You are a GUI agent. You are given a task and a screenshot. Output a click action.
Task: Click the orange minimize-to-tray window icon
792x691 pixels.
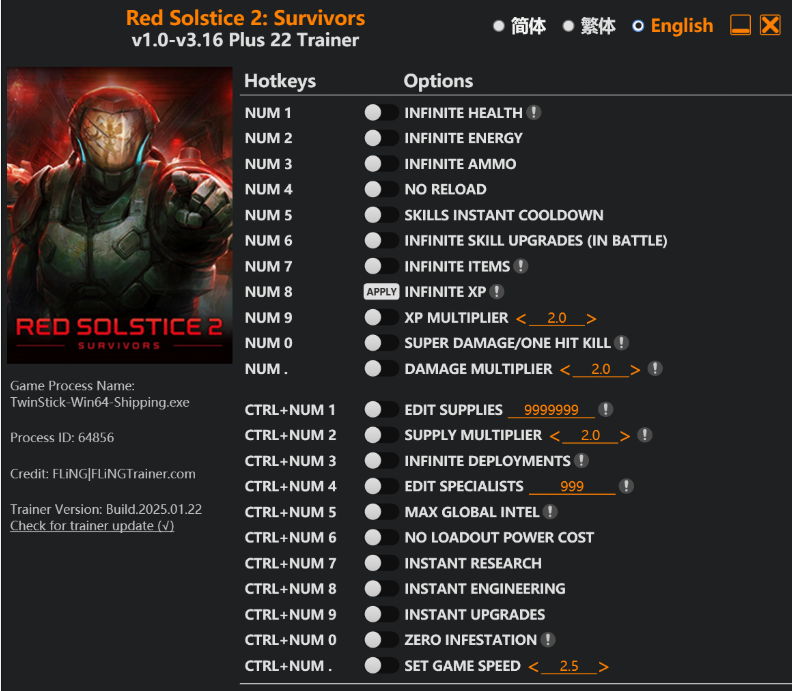click(x=740, y=25)
